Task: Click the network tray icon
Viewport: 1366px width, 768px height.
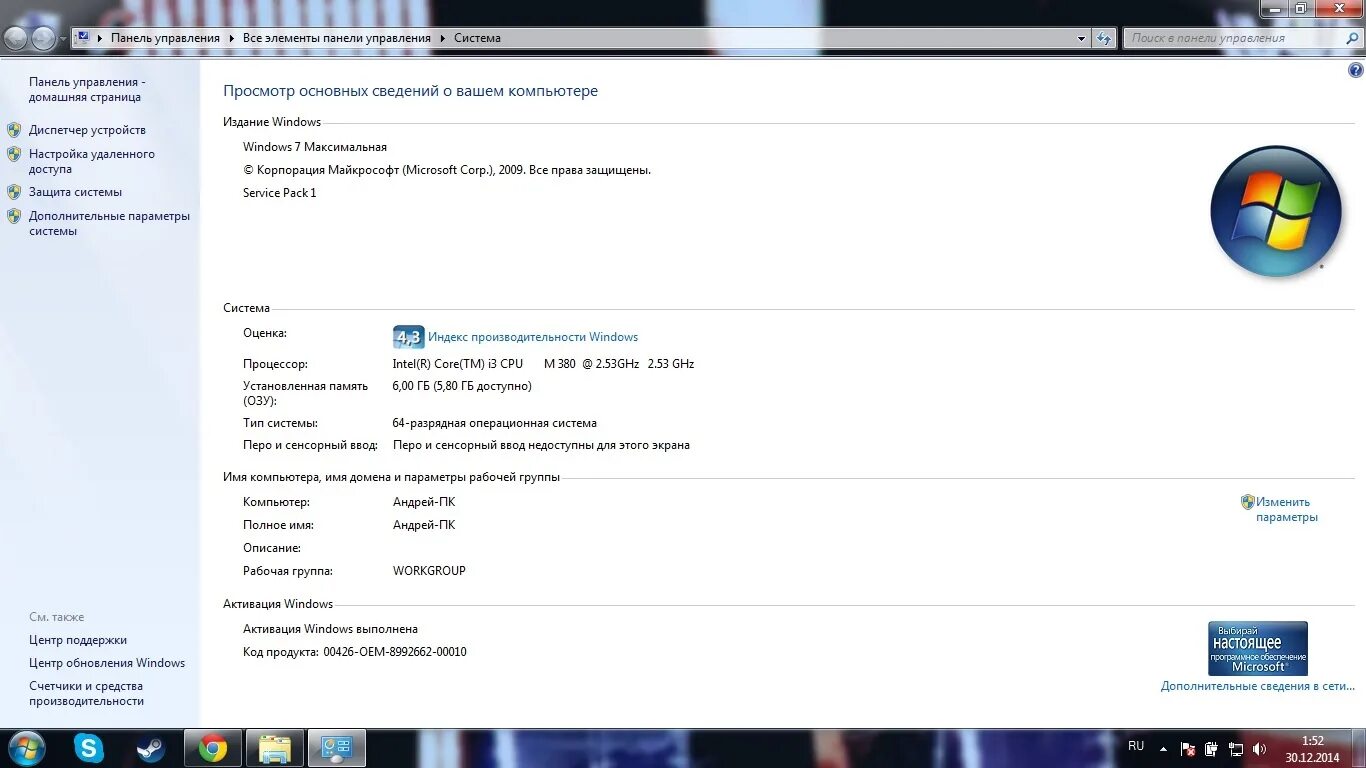Action: point(1235,749)
